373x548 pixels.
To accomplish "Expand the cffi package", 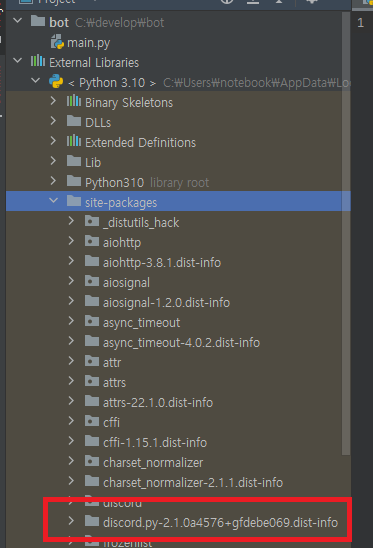I will (71, 420).
